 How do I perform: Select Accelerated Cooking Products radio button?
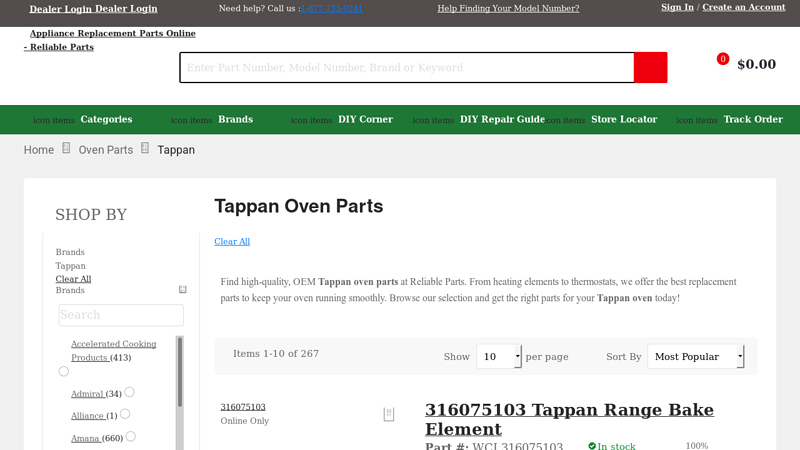pyautogui.click(x=64, y=371)
